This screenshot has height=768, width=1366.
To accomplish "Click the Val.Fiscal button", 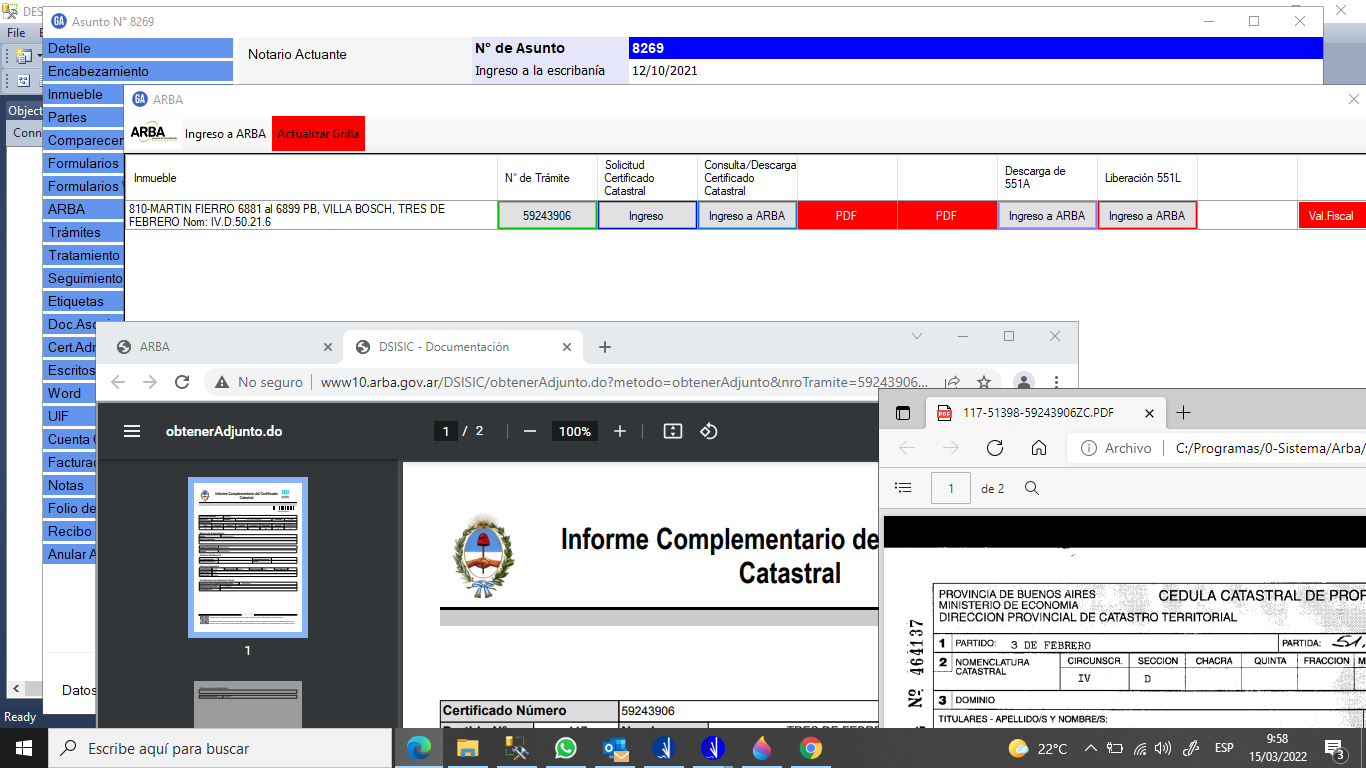I will coord(1331,216).
